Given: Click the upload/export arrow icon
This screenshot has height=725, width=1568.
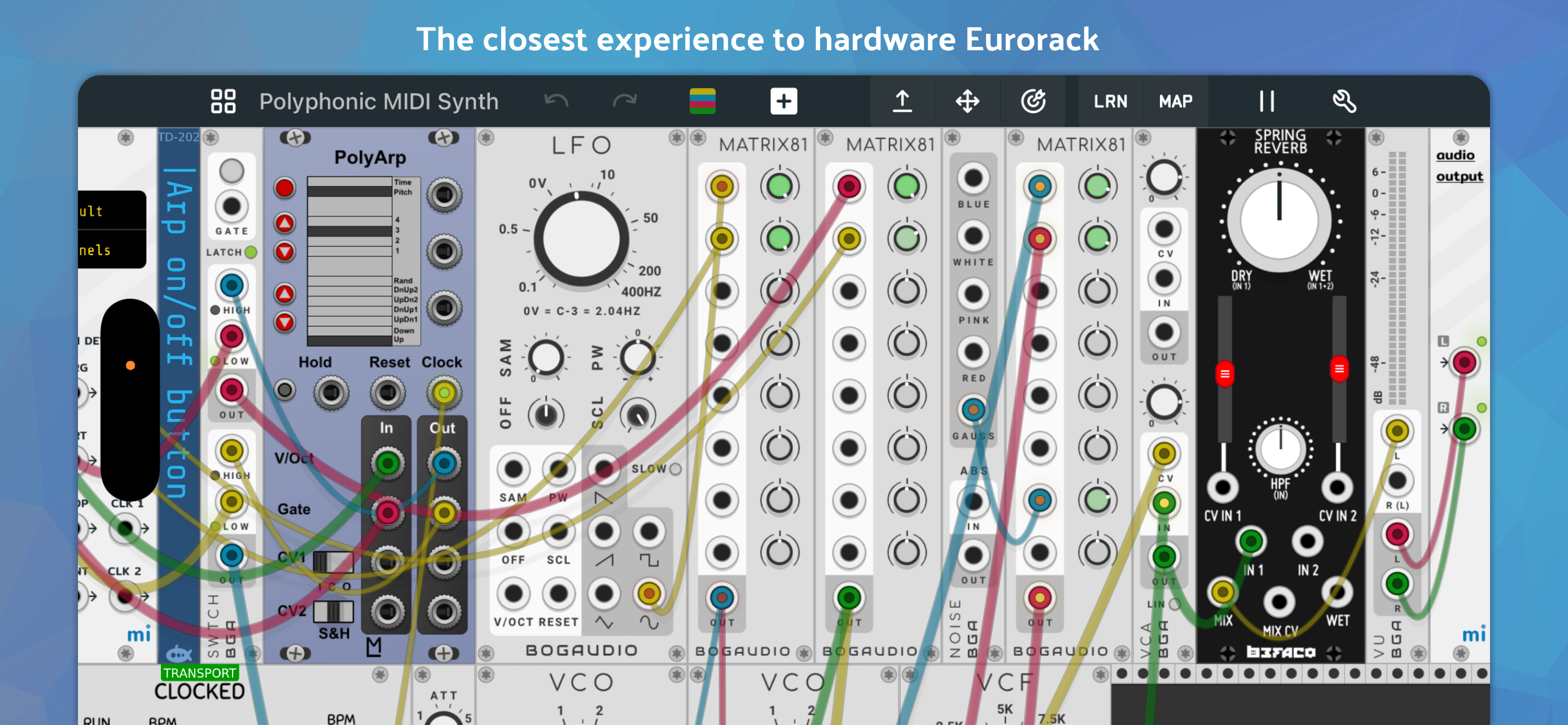Looking at the screenshot, I should [901, 101].
